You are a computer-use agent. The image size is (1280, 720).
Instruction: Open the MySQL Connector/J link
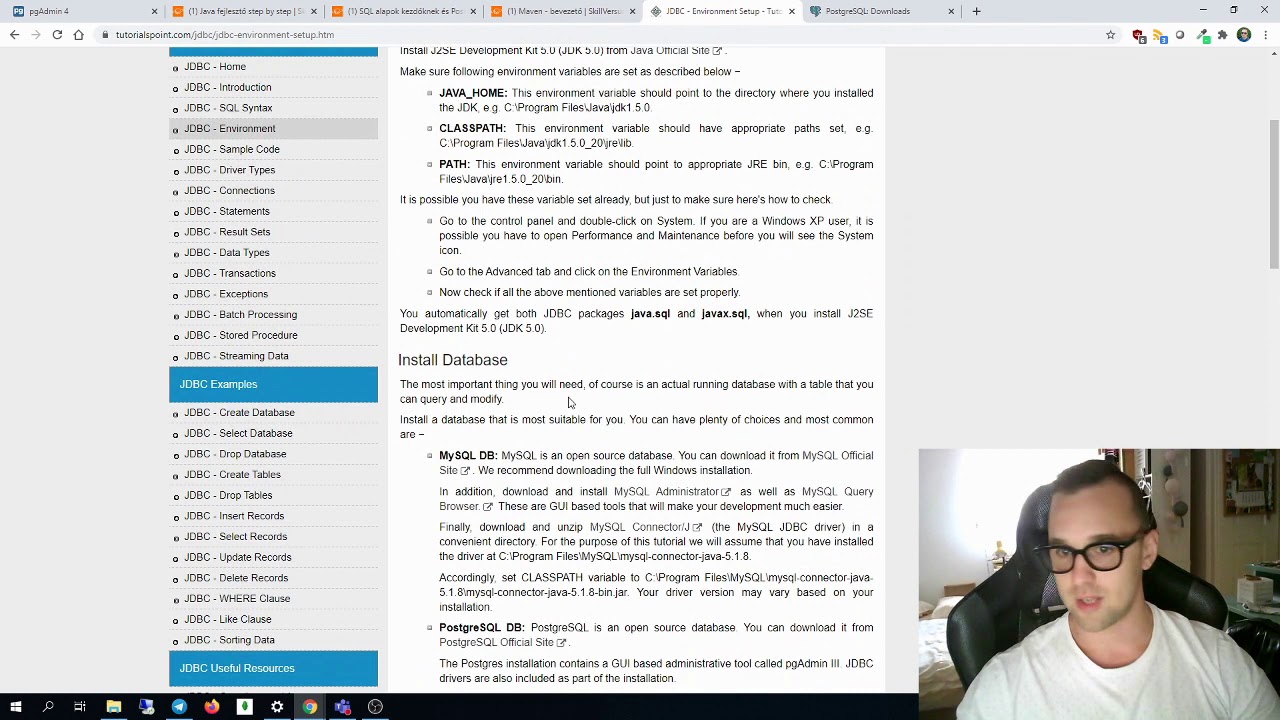pyautogui.click(x=645, y=527)
